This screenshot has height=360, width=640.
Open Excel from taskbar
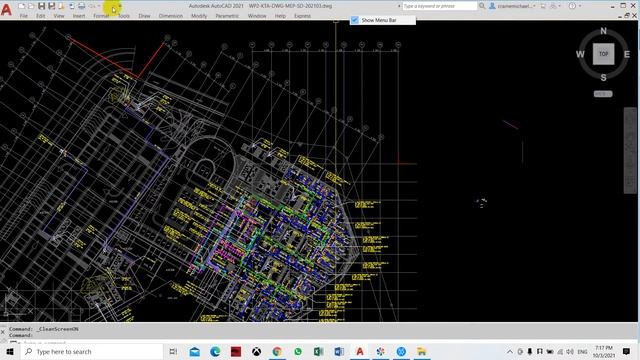(318, 351)
